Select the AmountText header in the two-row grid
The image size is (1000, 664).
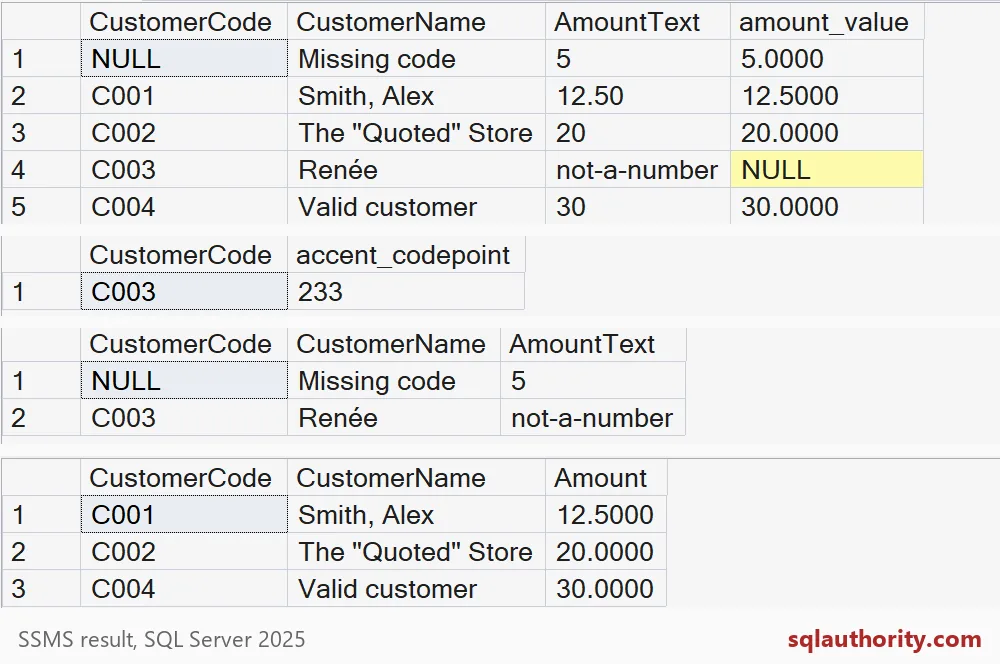click(593, 344)
